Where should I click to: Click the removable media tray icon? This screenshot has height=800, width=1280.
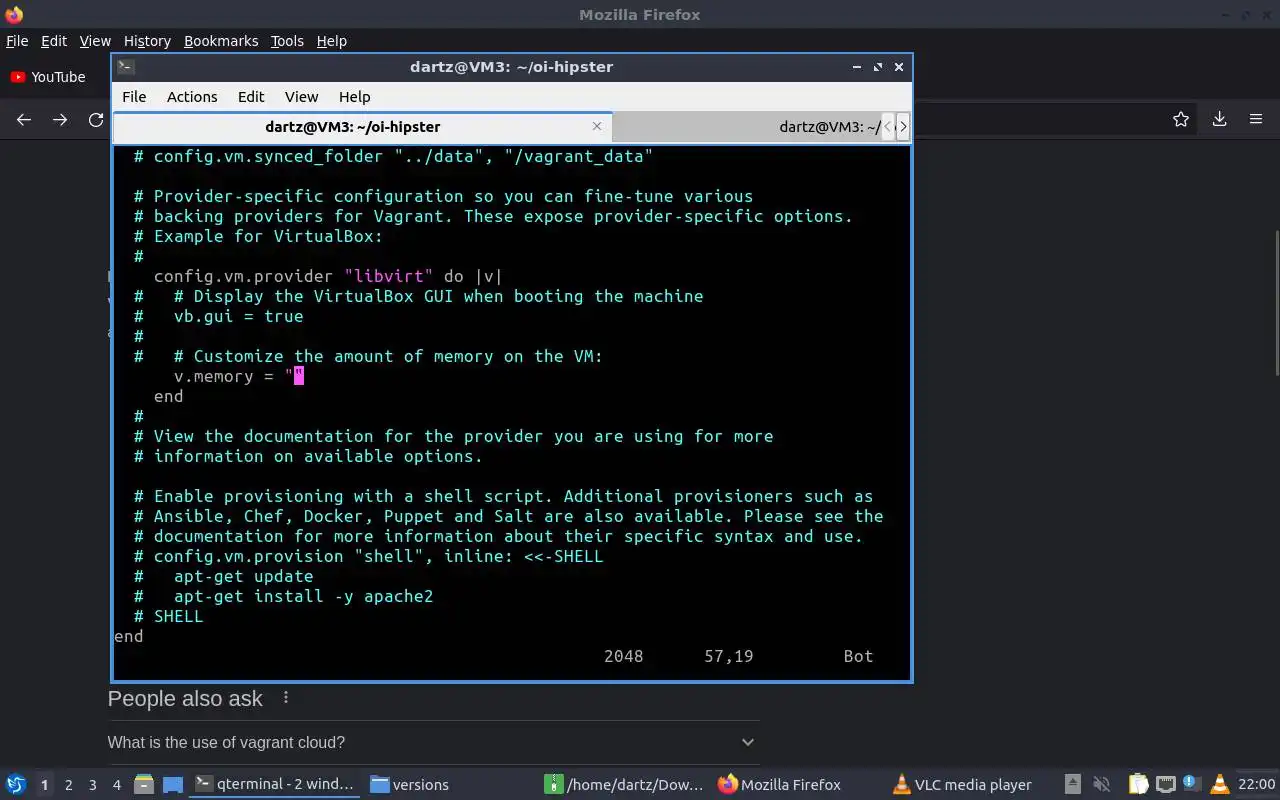tap(1072, 784)
